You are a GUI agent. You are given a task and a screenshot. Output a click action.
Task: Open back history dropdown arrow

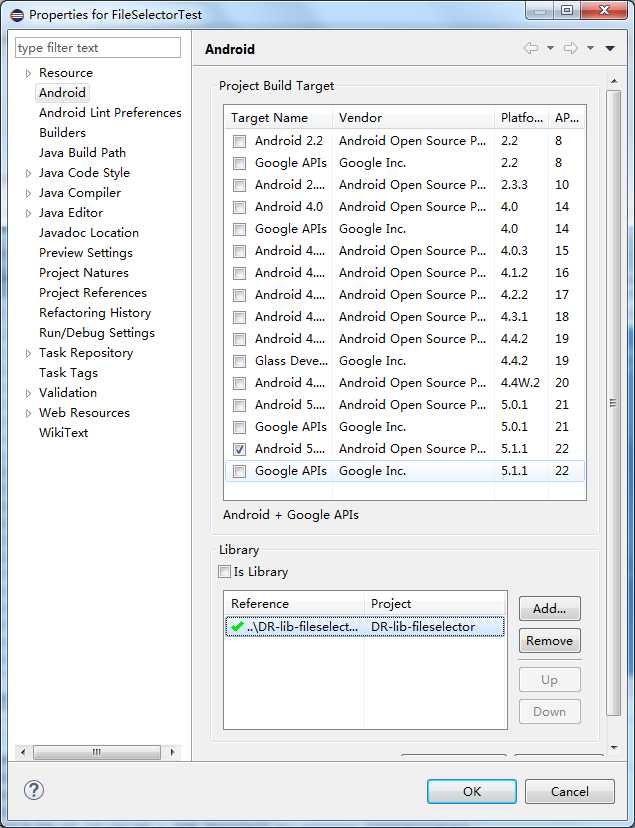pos(550,49)
